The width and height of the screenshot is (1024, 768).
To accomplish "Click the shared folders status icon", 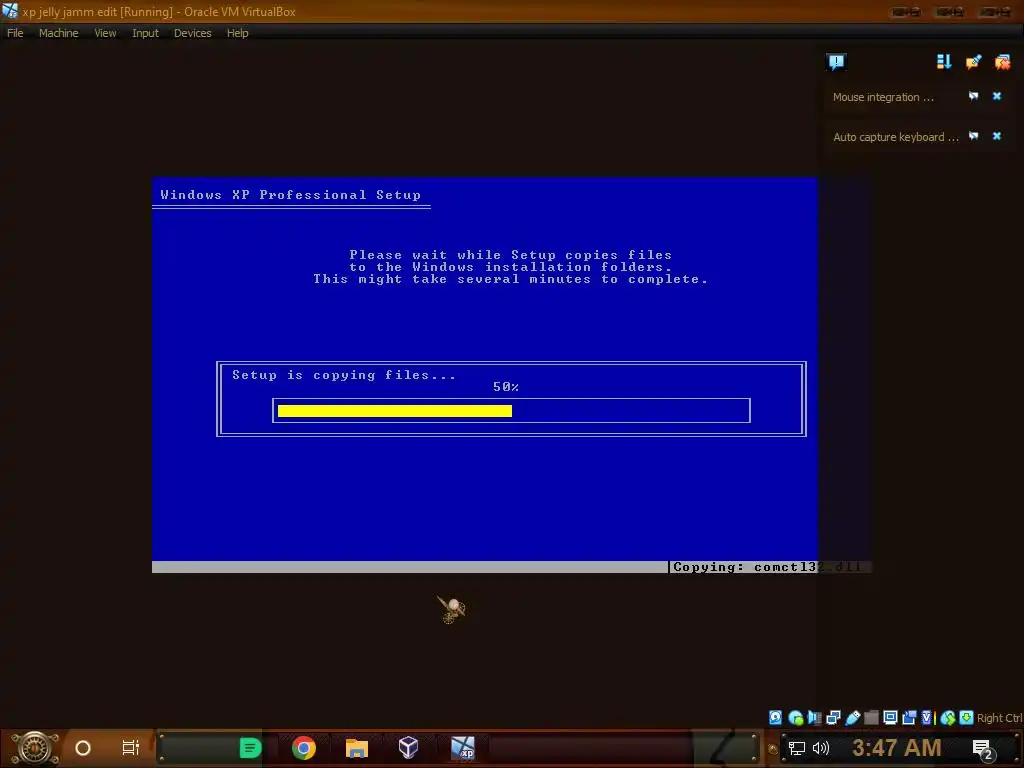I will pyautogui.click(x=871, y=718).
